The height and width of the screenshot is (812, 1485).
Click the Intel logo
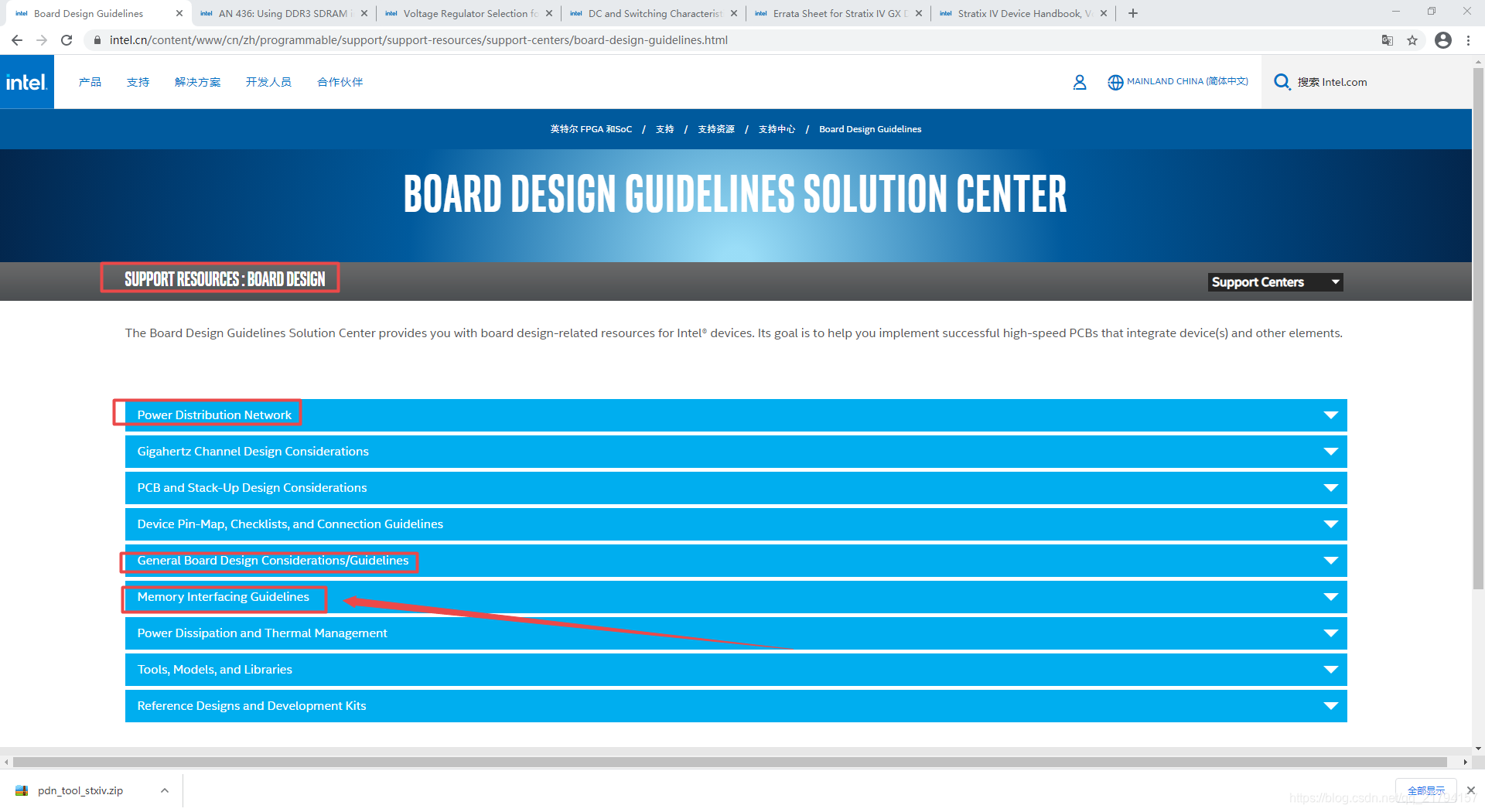point(27,82)
